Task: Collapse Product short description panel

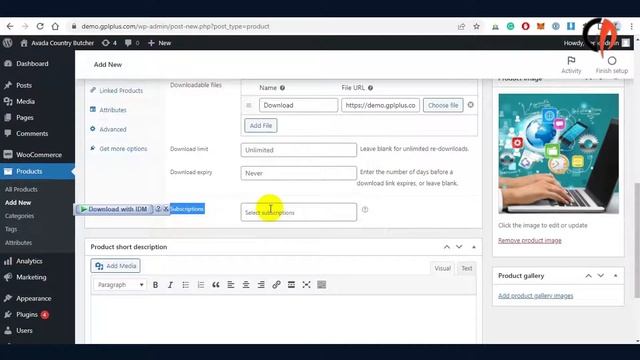Action: 473,247
